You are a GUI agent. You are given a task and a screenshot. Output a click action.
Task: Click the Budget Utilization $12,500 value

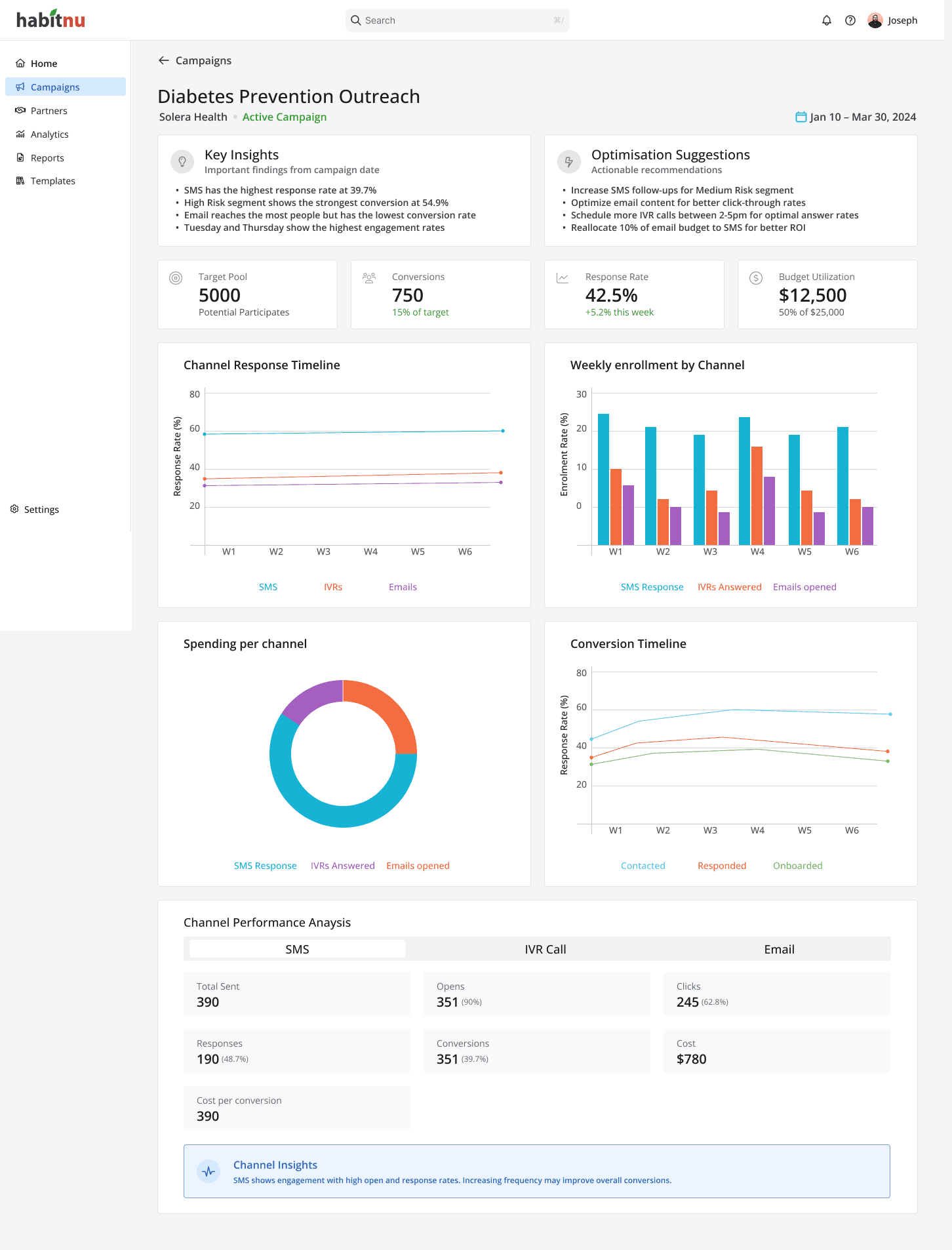point(812,296)
